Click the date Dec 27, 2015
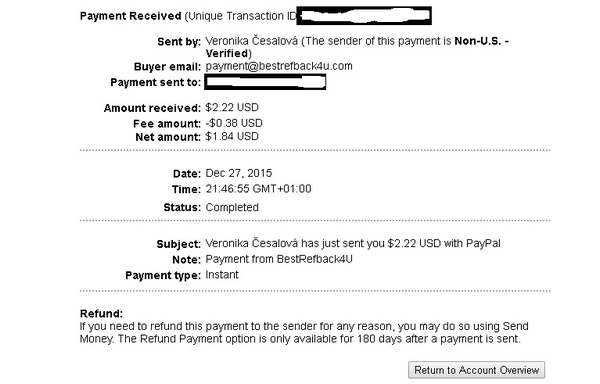Screen dimensions: 600x384 (239, 173)
